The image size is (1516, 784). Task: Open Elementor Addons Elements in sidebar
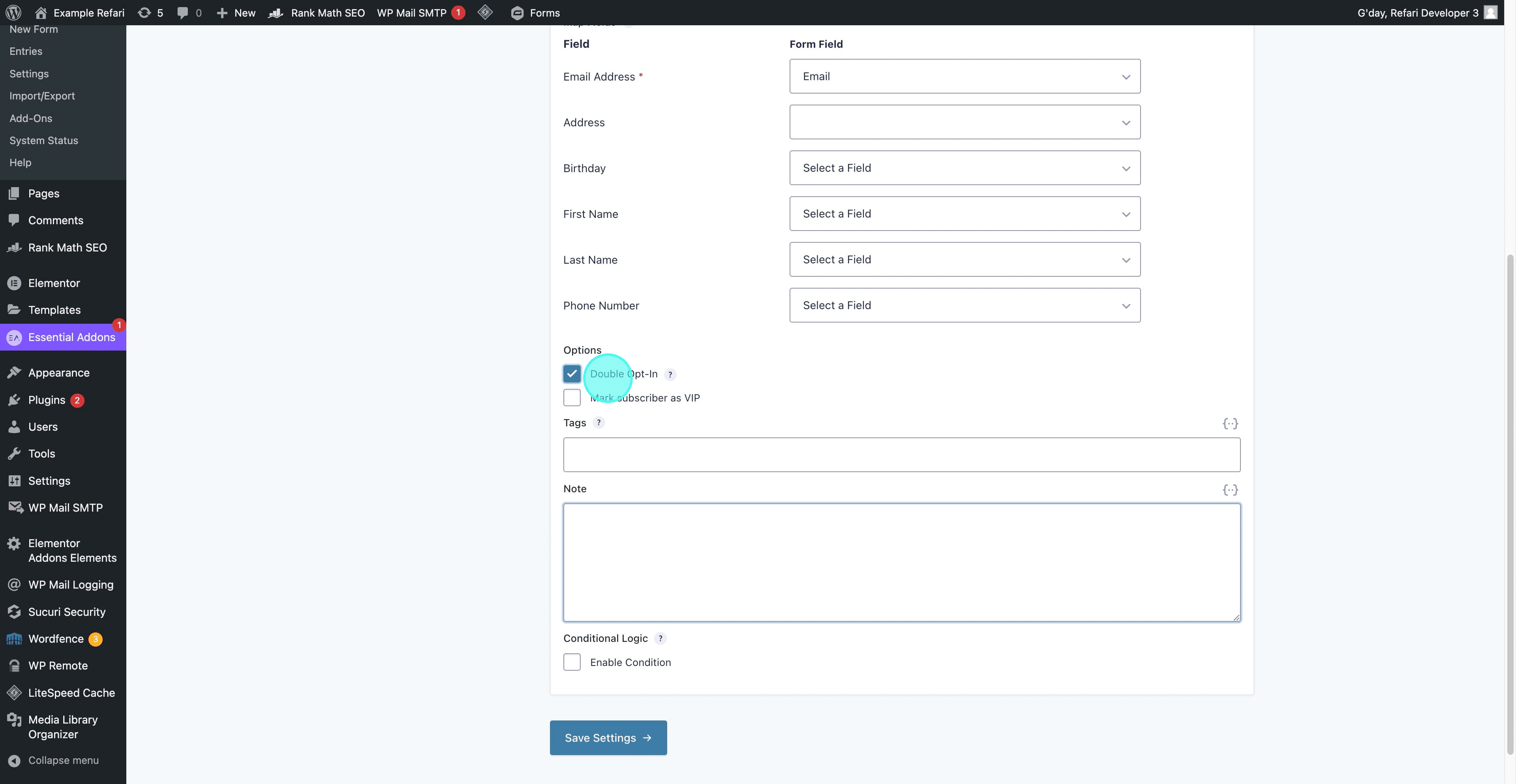click(x=63, y=550)
